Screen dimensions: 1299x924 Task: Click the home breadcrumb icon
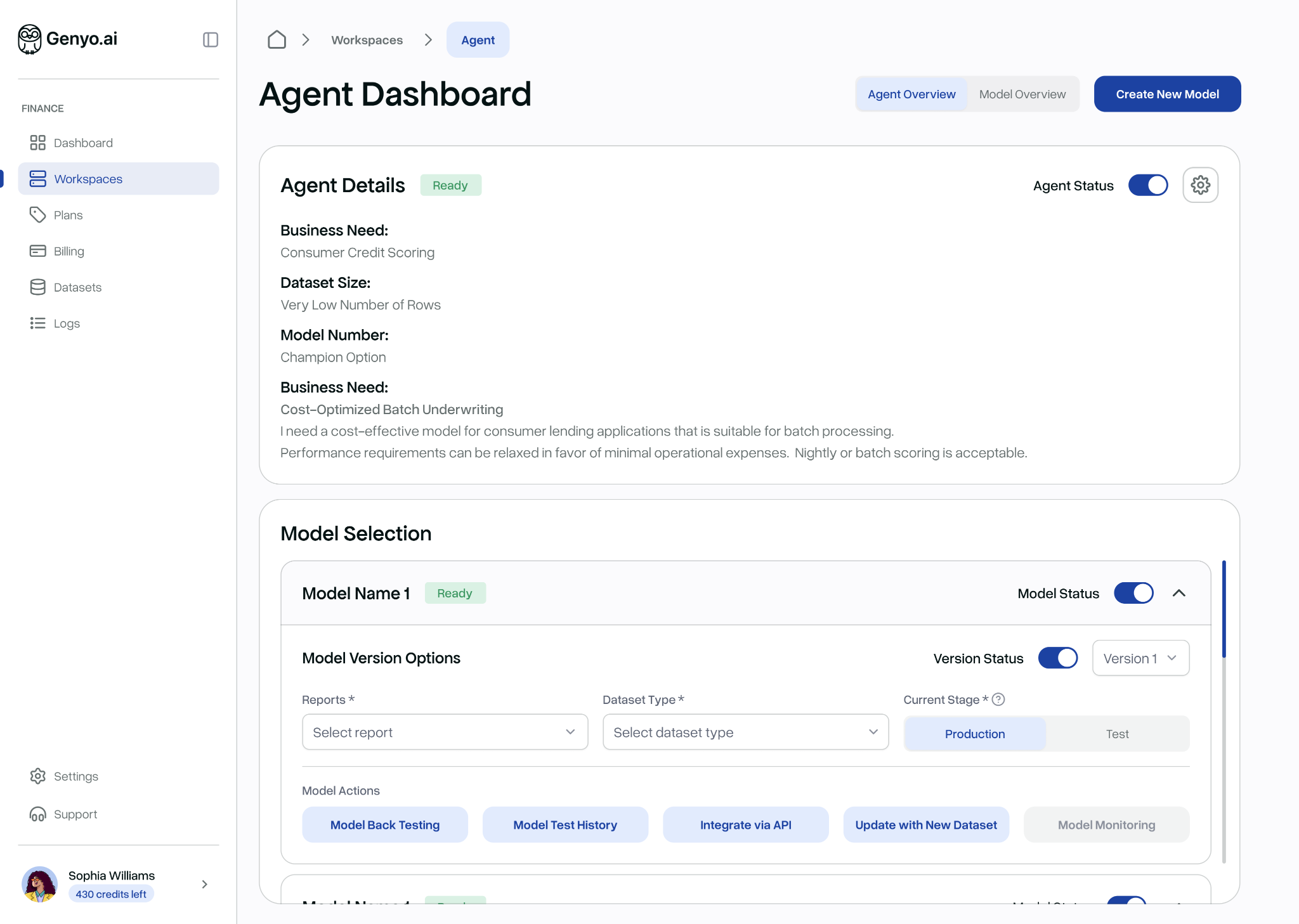[x=277, y=39]
